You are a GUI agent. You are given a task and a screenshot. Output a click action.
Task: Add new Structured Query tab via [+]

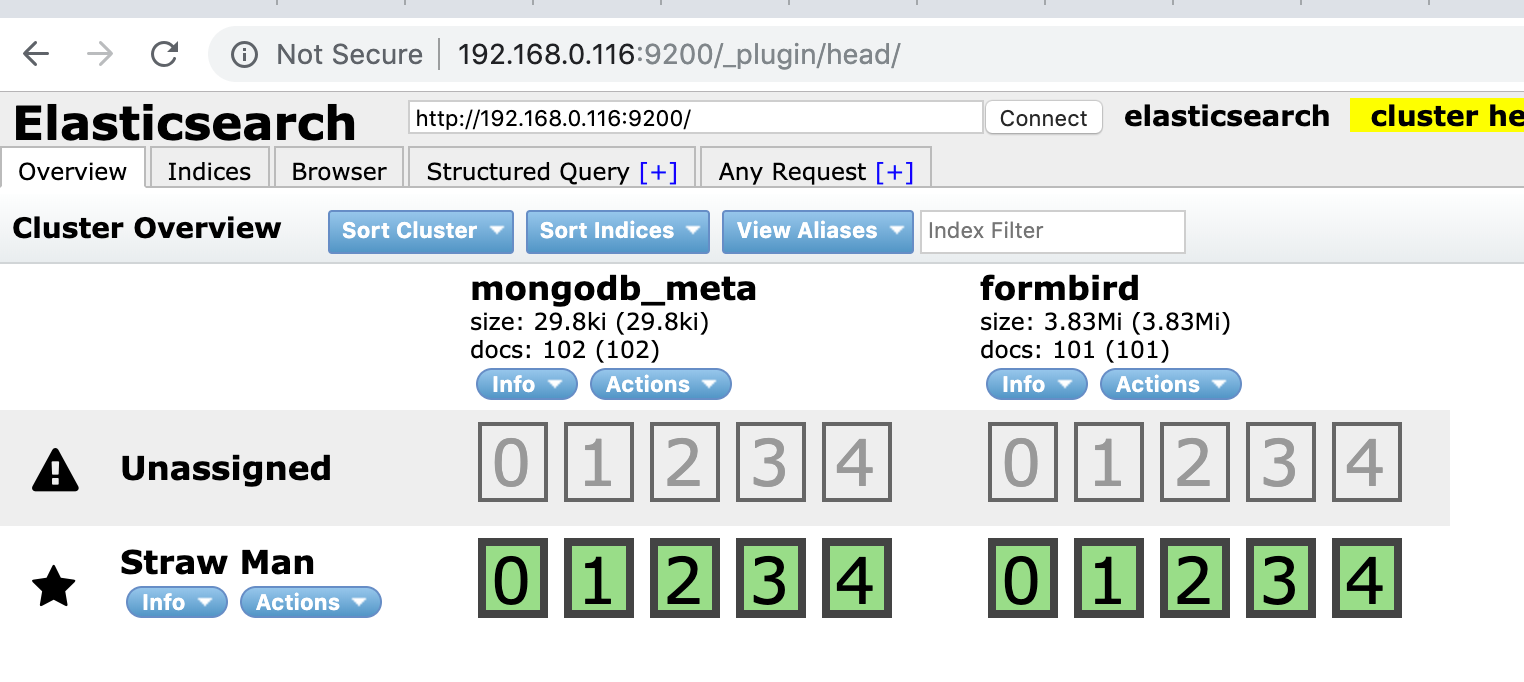(x=658, y=172)
